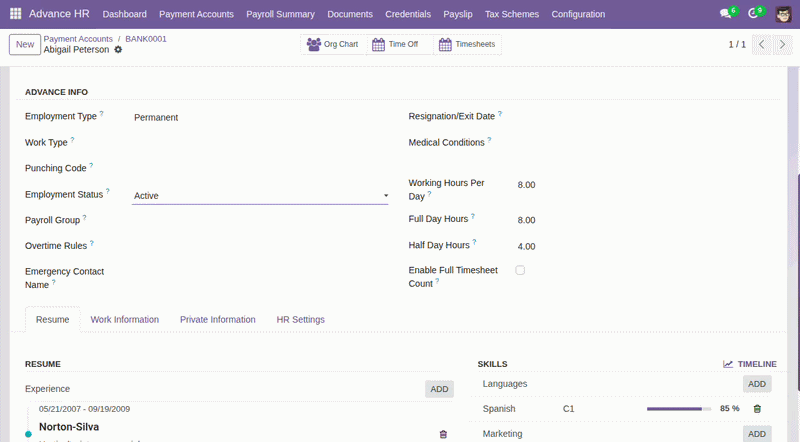Click the New button
This screenshot has height=442, width=800.
click(x=25, y=44)
